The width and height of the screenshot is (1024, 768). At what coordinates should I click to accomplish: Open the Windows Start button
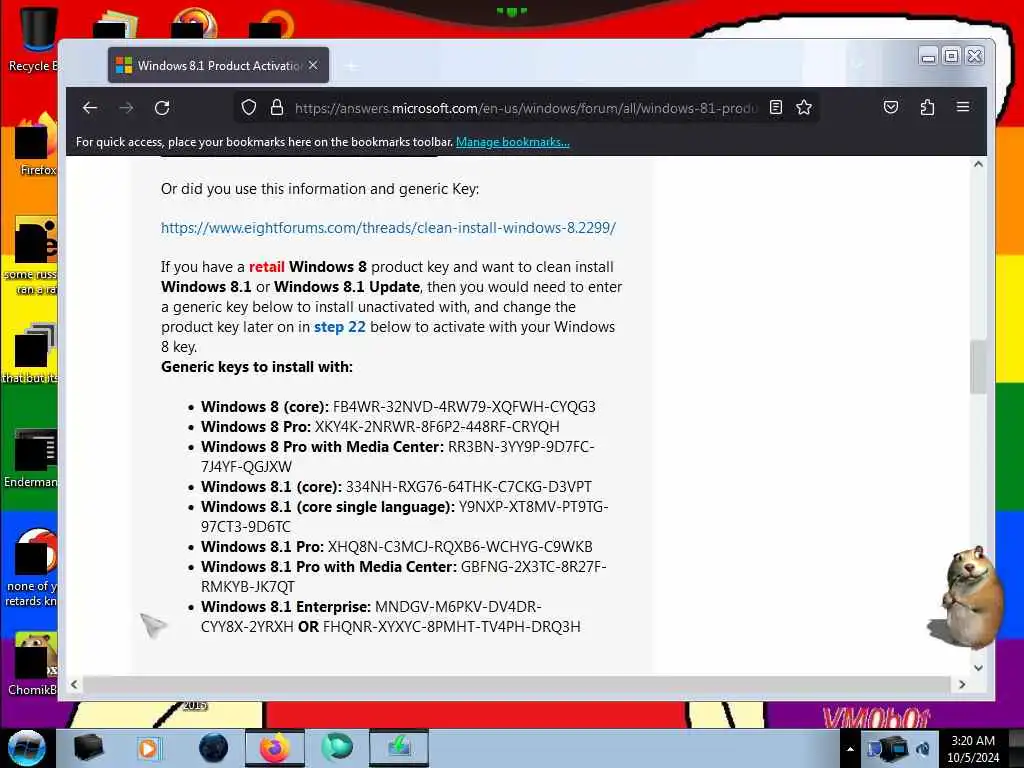click(x=27, y=748)
